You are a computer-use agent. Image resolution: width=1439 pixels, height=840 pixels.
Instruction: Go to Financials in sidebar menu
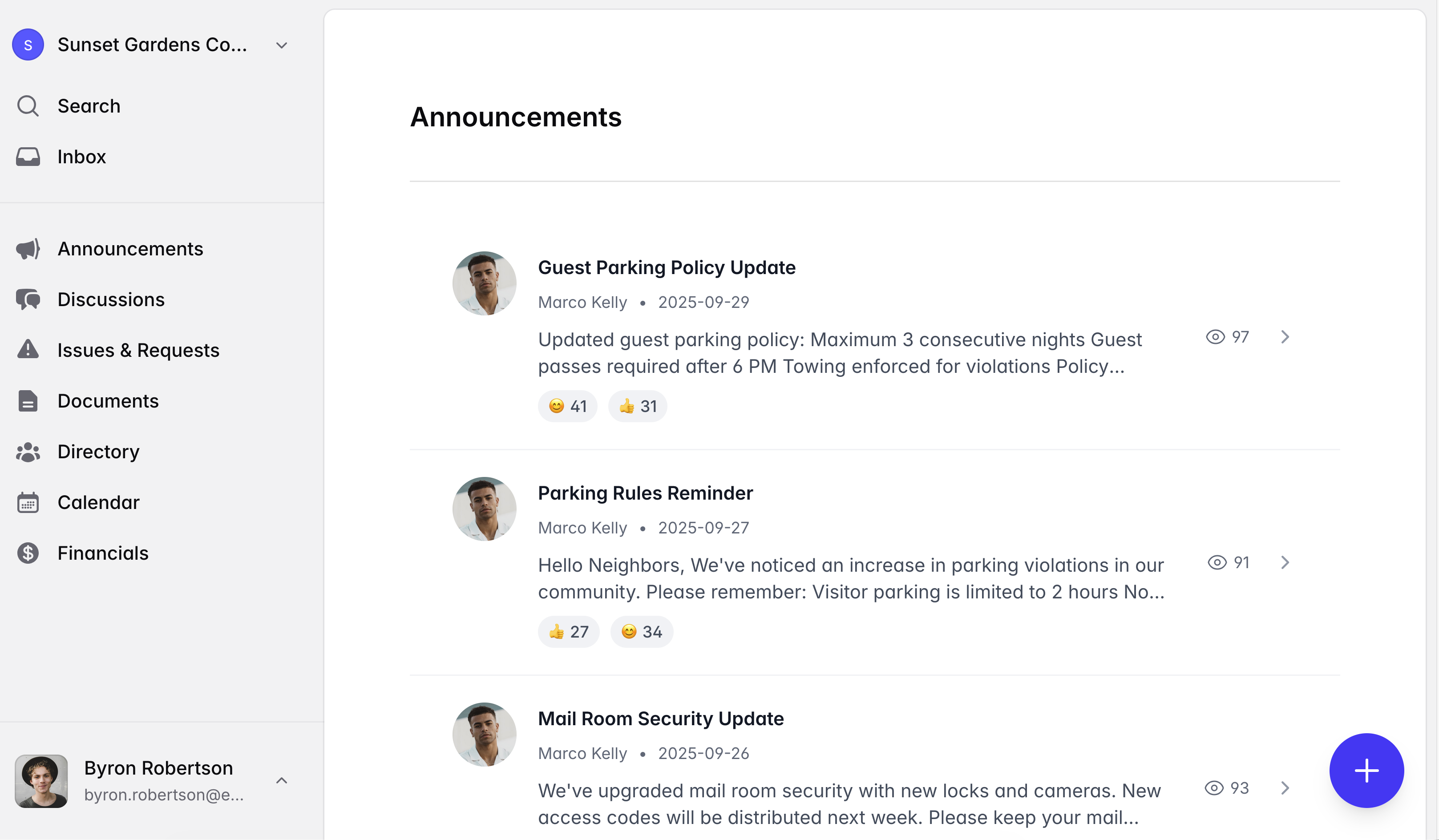coord(103,553)
